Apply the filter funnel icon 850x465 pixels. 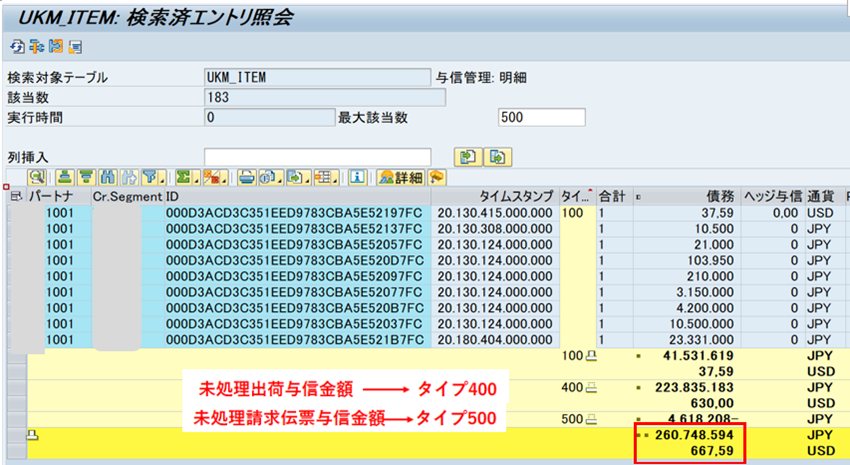click(150, 177)
